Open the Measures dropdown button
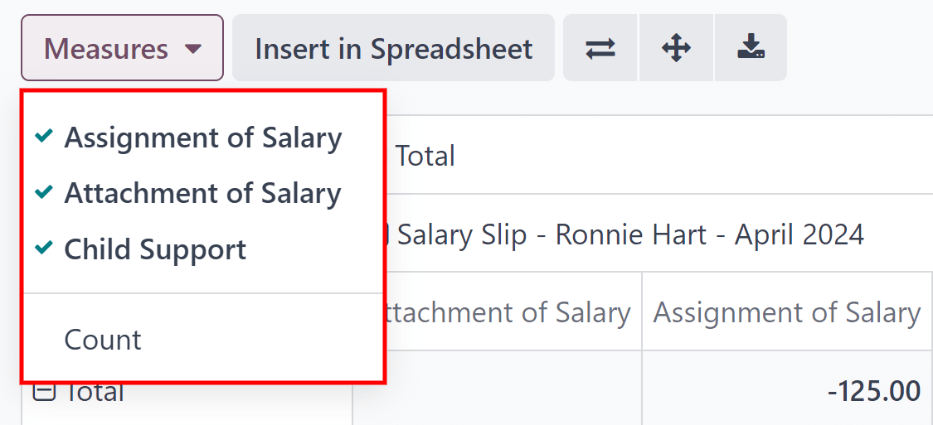This screenshot has width=933, height=425. pos(121,48)
